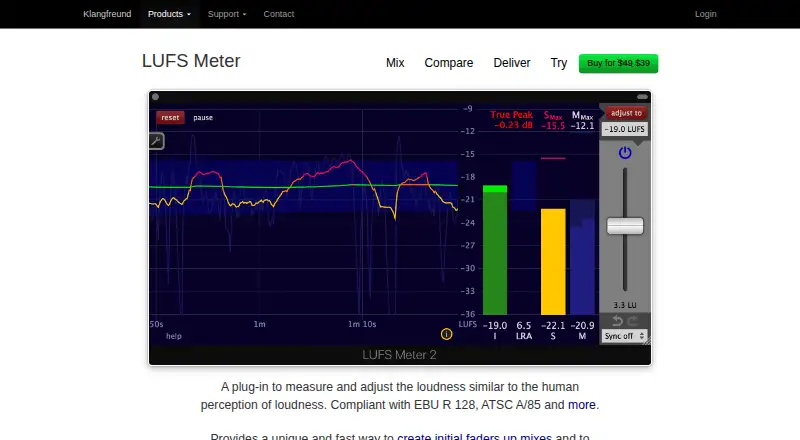Click the 3.3 LU gain readout

click(x=625, y=305)
